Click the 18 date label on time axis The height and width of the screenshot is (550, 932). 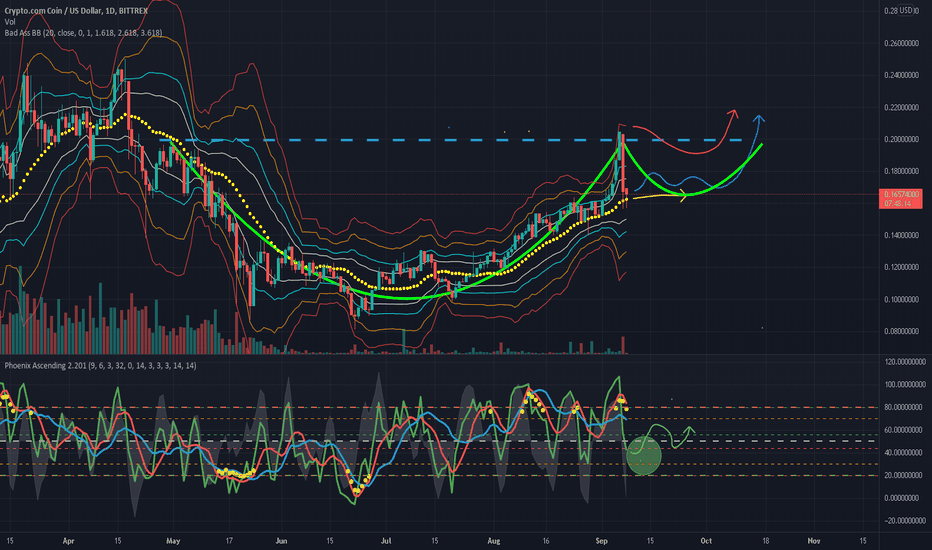(x=766, y=541)
